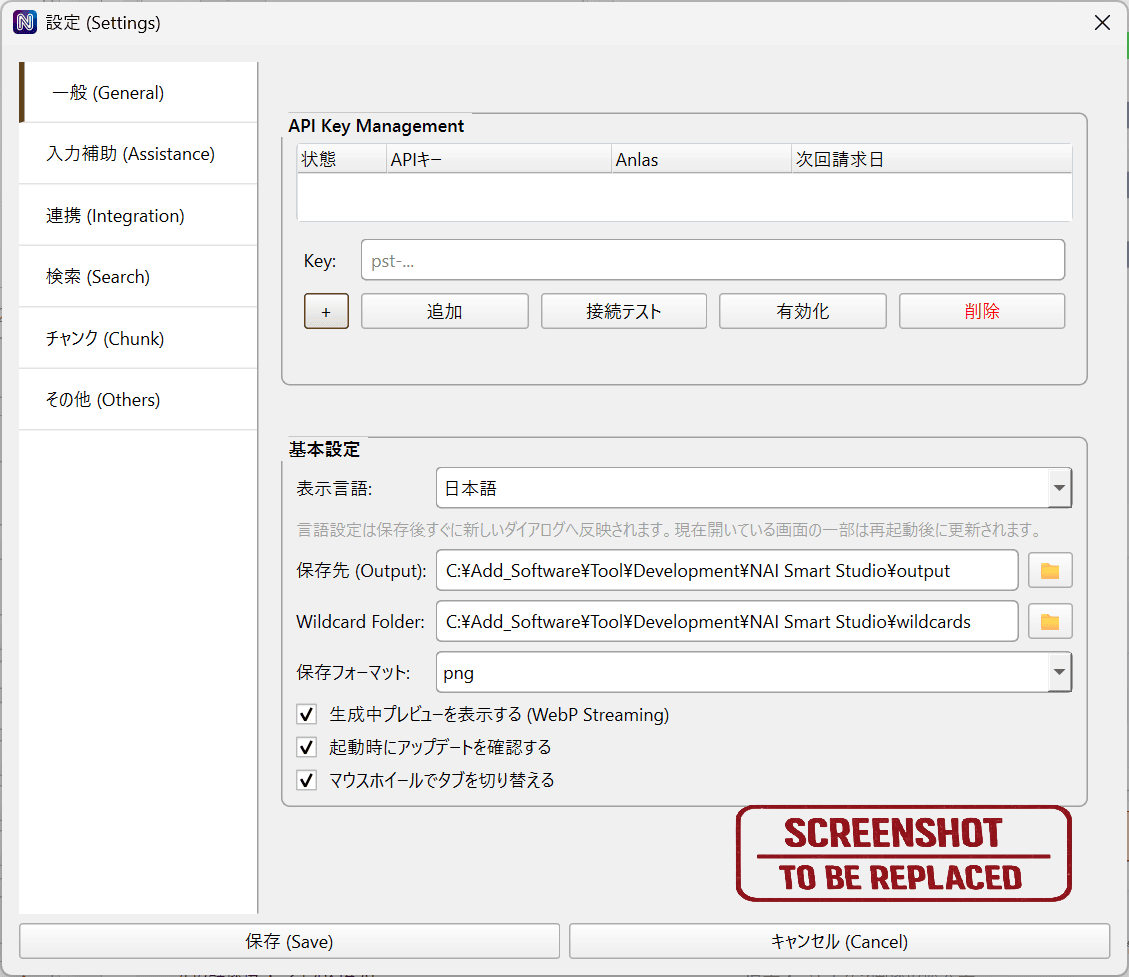Click the folder icon beside Wildcard Folder

[1050, 621]
